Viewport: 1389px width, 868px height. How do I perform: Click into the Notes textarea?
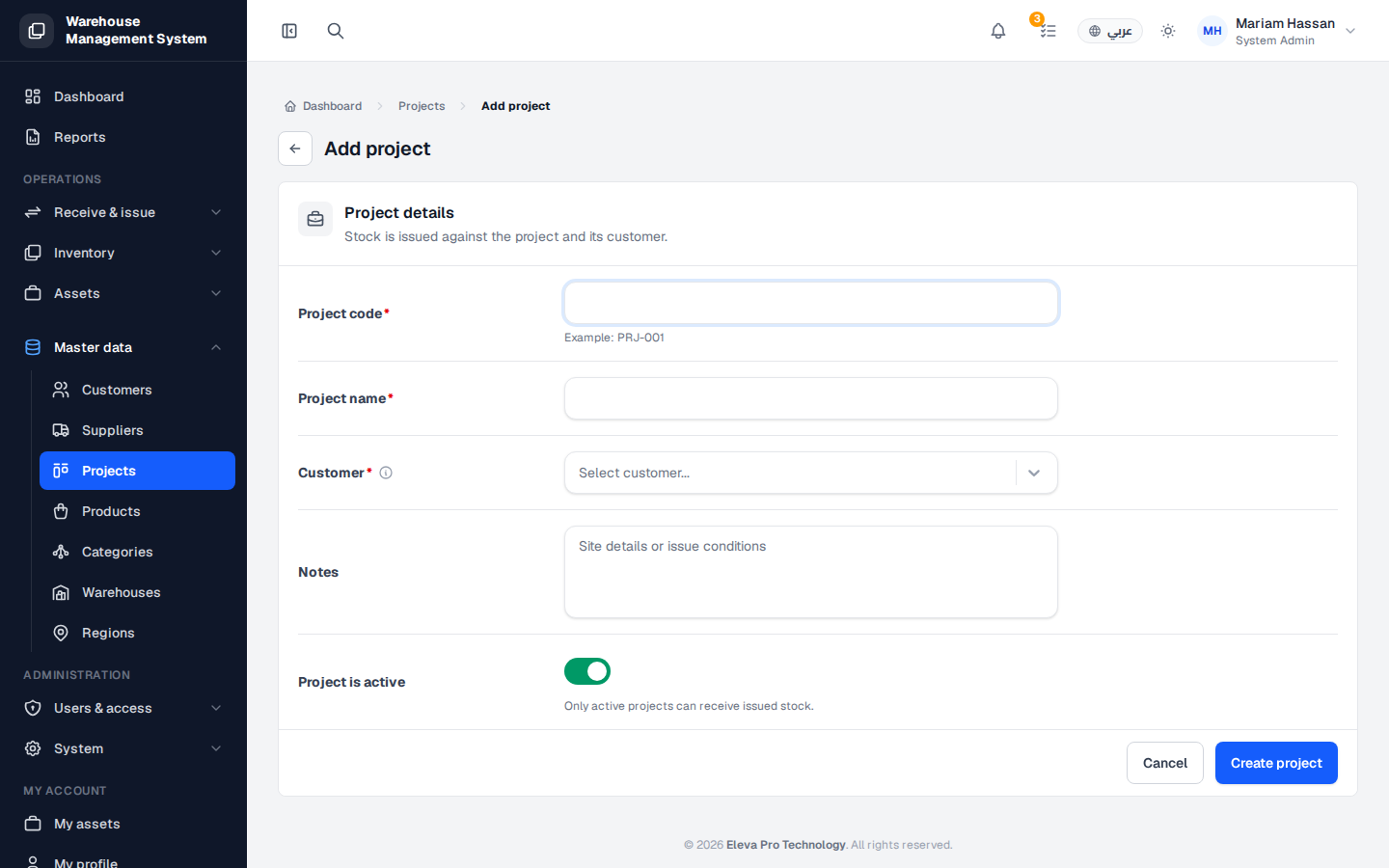point(811,572)
